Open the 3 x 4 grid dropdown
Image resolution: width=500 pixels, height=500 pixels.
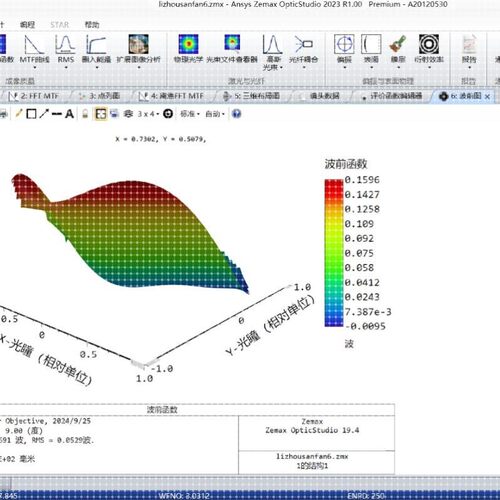click(148, 114)
